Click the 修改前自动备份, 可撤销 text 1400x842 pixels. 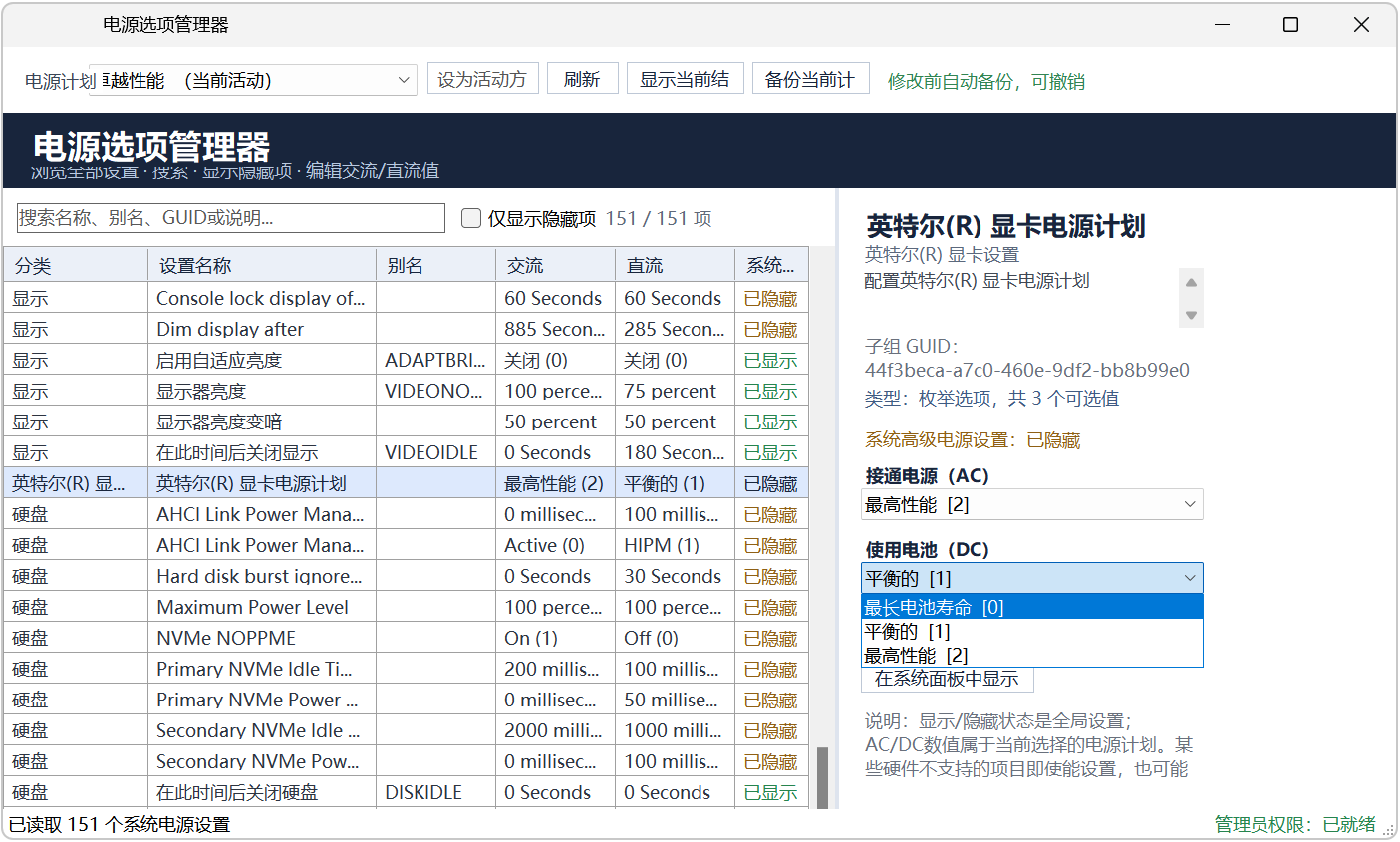[986, 81]
